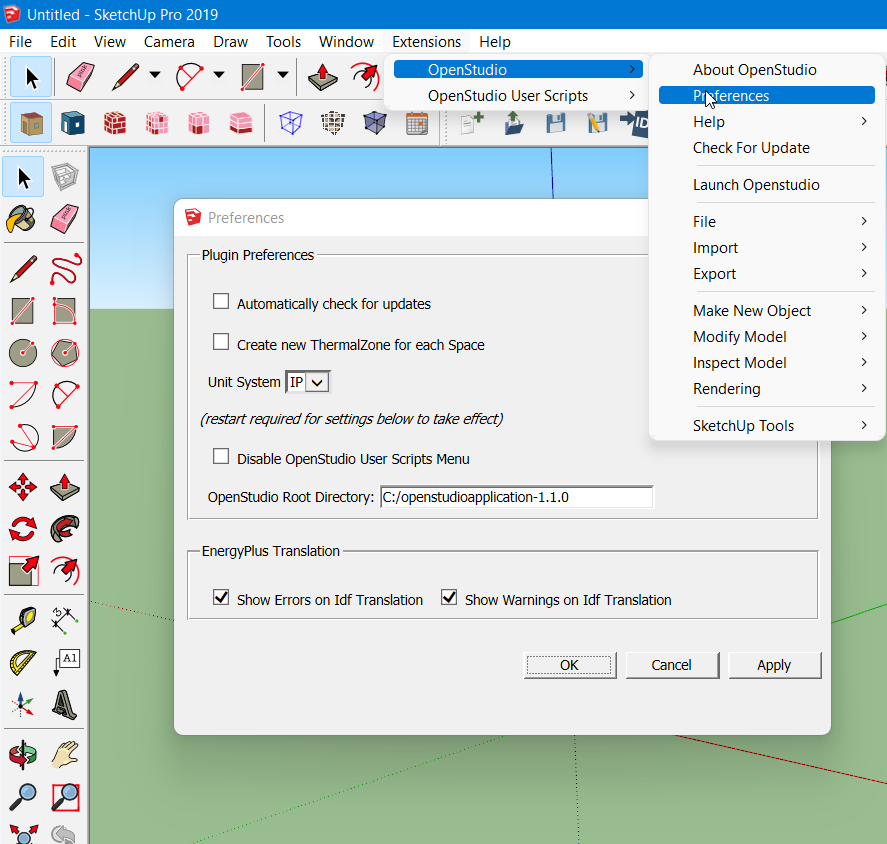887x844 pixels.
Task: Choose About OpenStudio from the menu
Action: point(755,70)
